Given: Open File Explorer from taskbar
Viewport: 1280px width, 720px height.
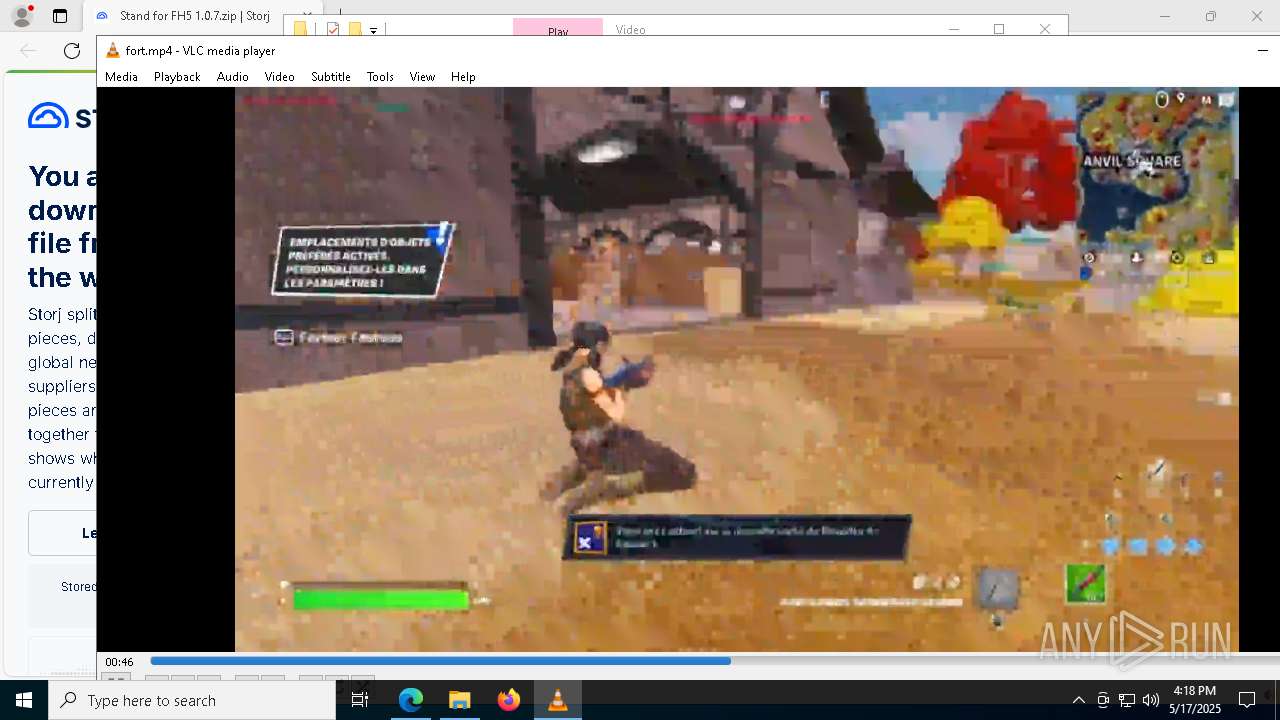Looking at the screenshot, I should click(459, 700).
